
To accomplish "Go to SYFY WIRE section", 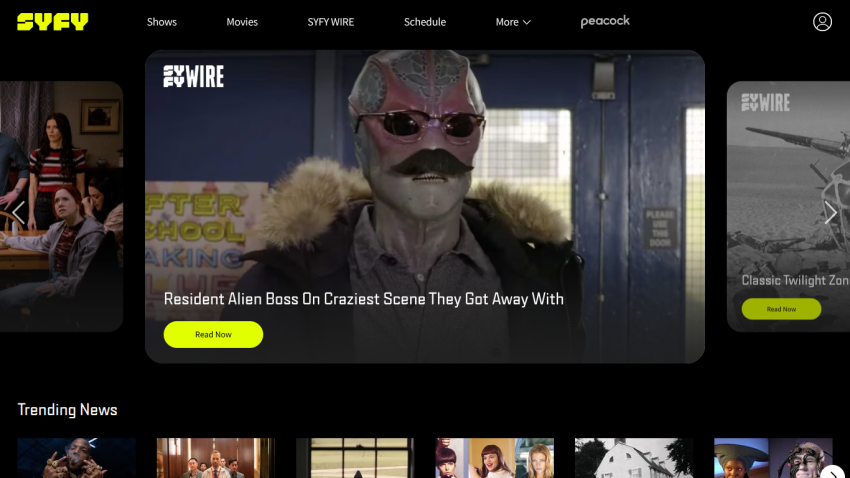I will tap(331, 22).
